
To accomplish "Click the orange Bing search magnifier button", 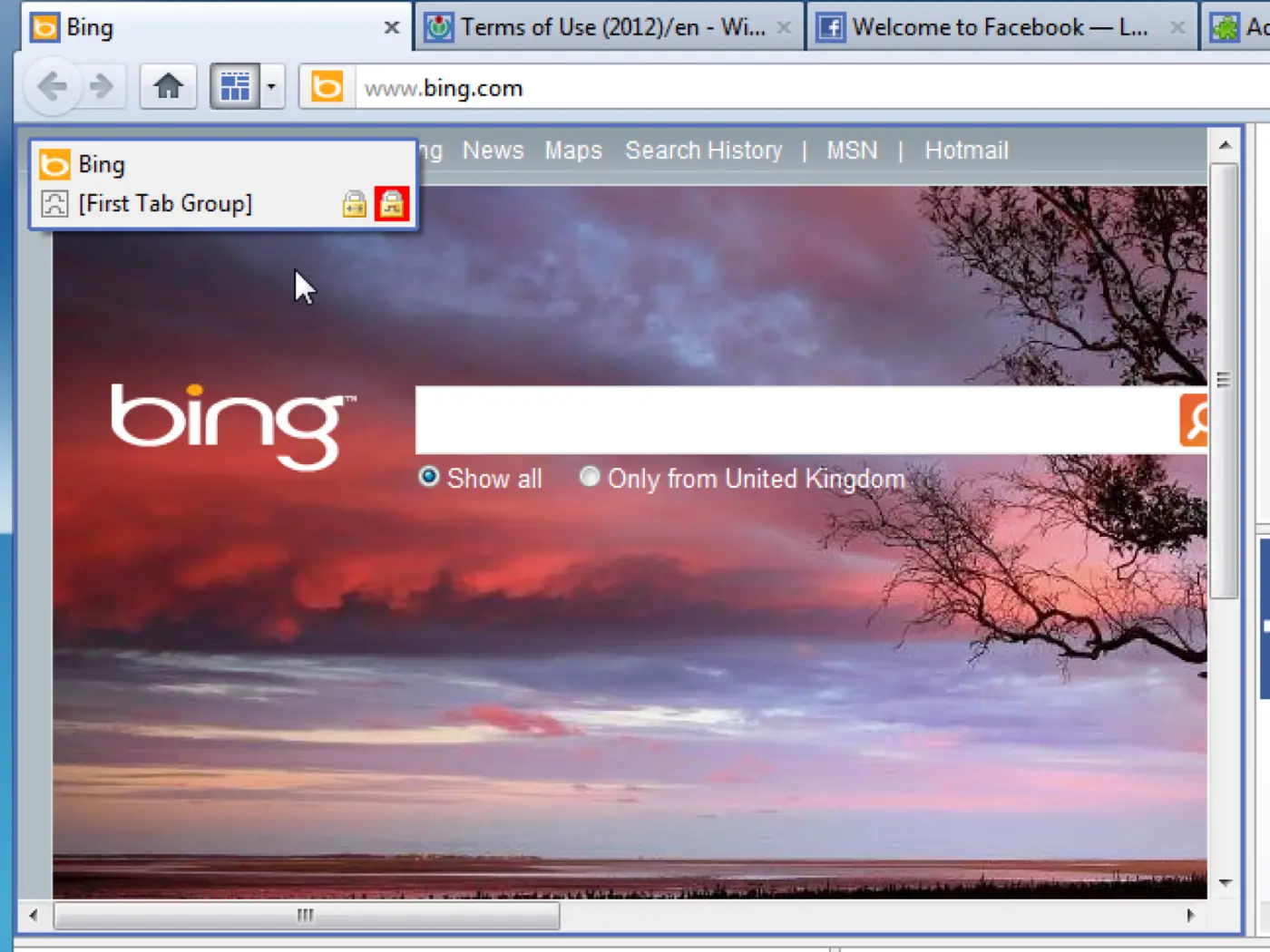I will click(x=1194, y=420).
